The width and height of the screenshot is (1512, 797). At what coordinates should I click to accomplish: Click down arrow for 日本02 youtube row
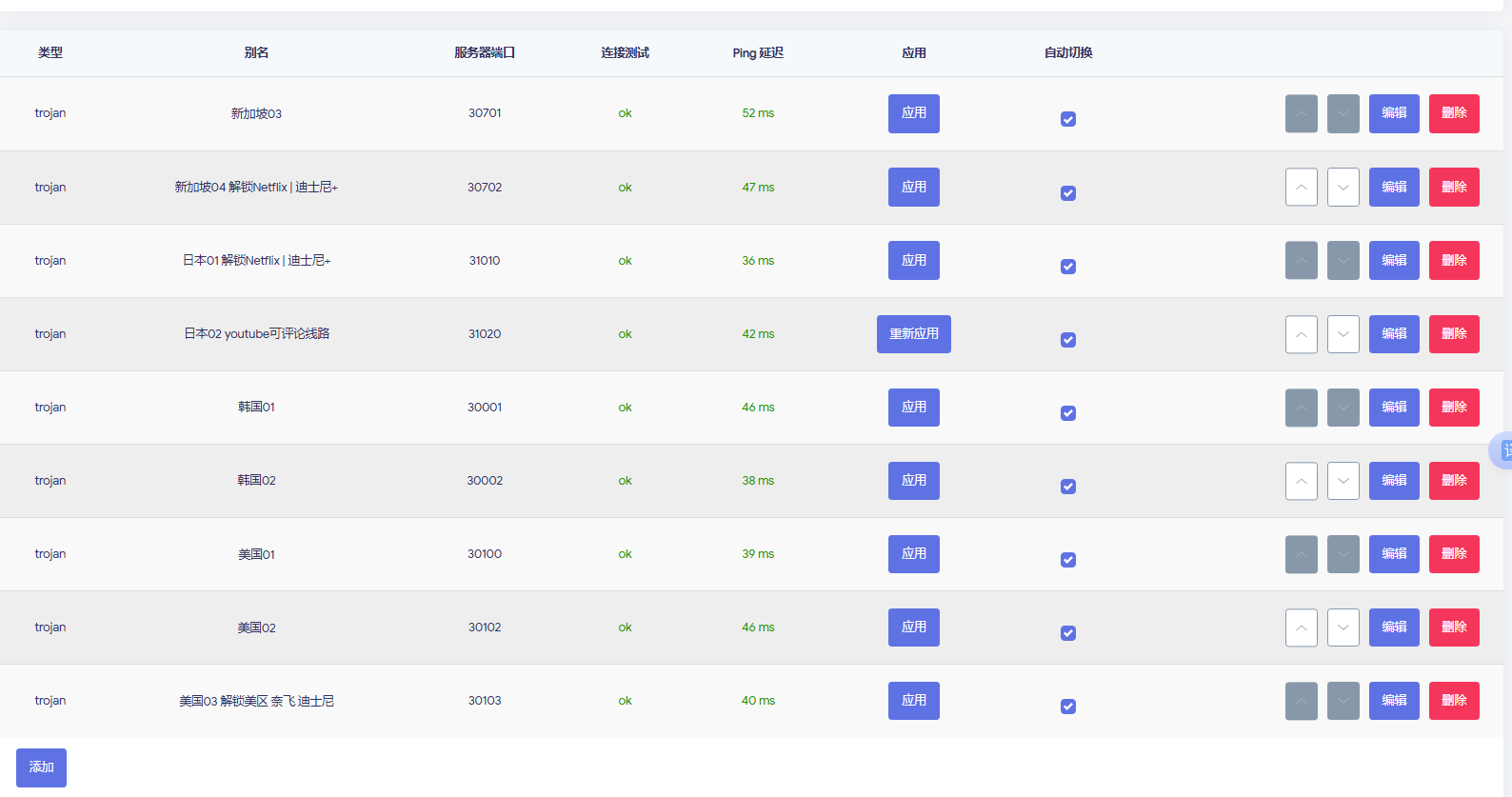click(1343, 334)
